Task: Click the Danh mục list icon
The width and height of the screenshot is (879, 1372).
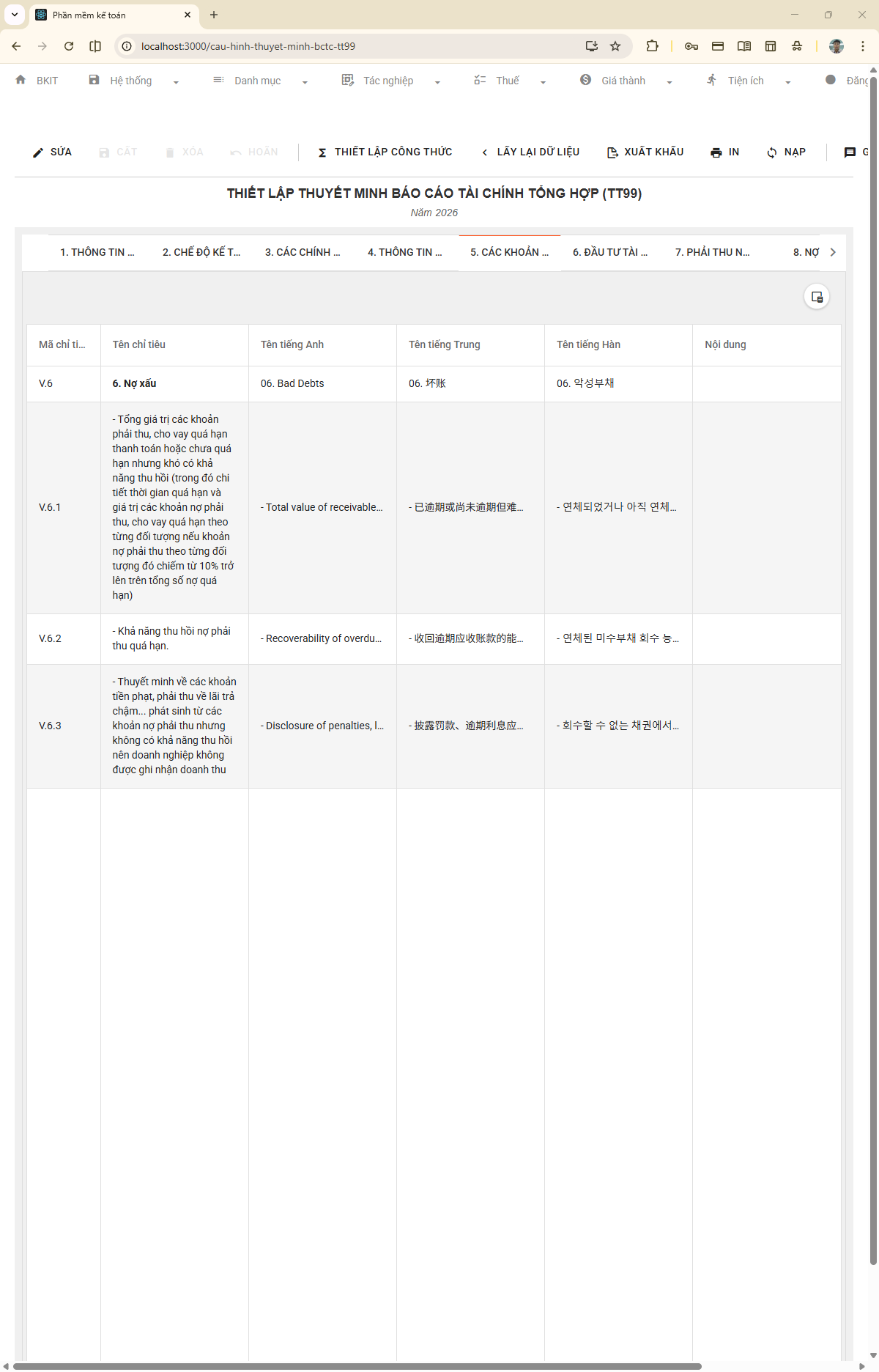Action: 218,80
